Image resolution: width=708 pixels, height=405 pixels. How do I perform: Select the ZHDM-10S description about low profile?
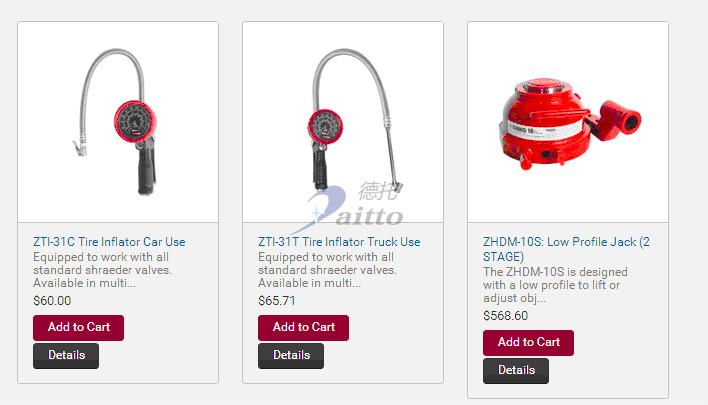tap(555, 285)
